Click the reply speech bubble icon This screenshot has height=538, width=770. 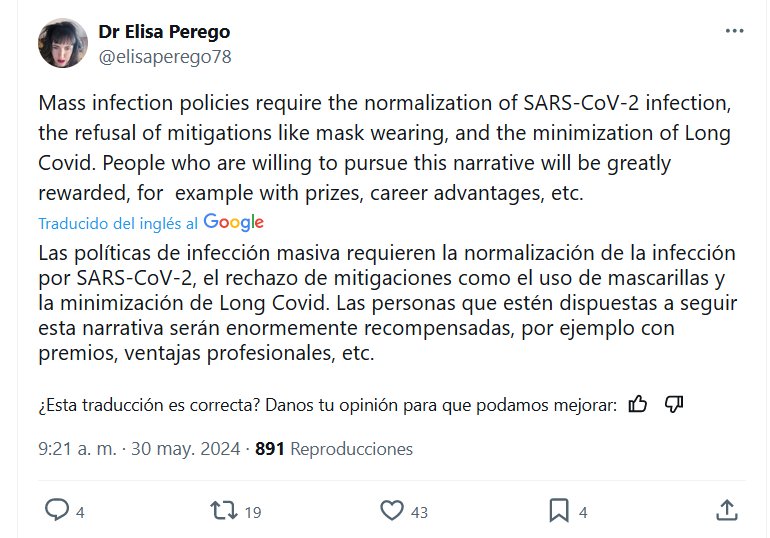coord(57,511)
